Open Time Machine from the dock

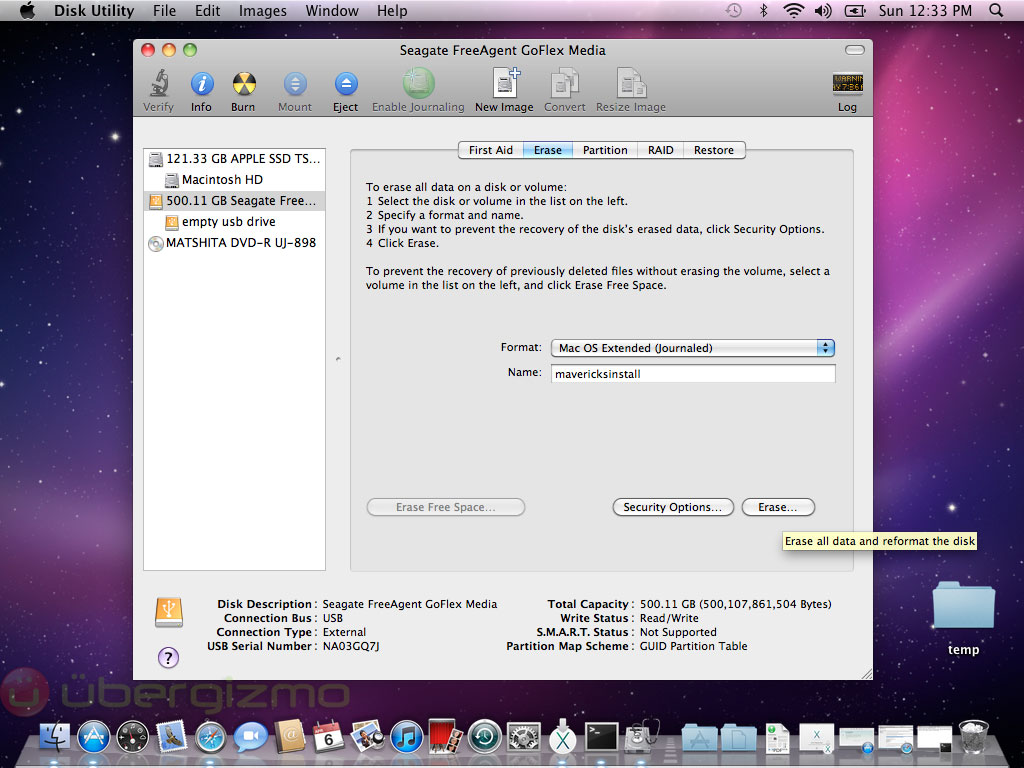click(x=485, y=737)
